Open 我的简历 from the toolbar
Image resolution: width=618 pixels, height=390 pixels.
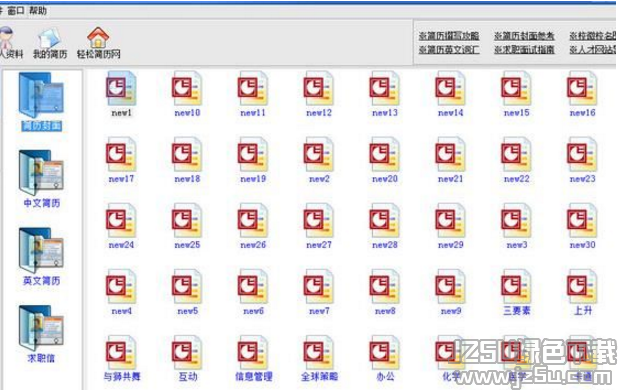coord(50,44)
